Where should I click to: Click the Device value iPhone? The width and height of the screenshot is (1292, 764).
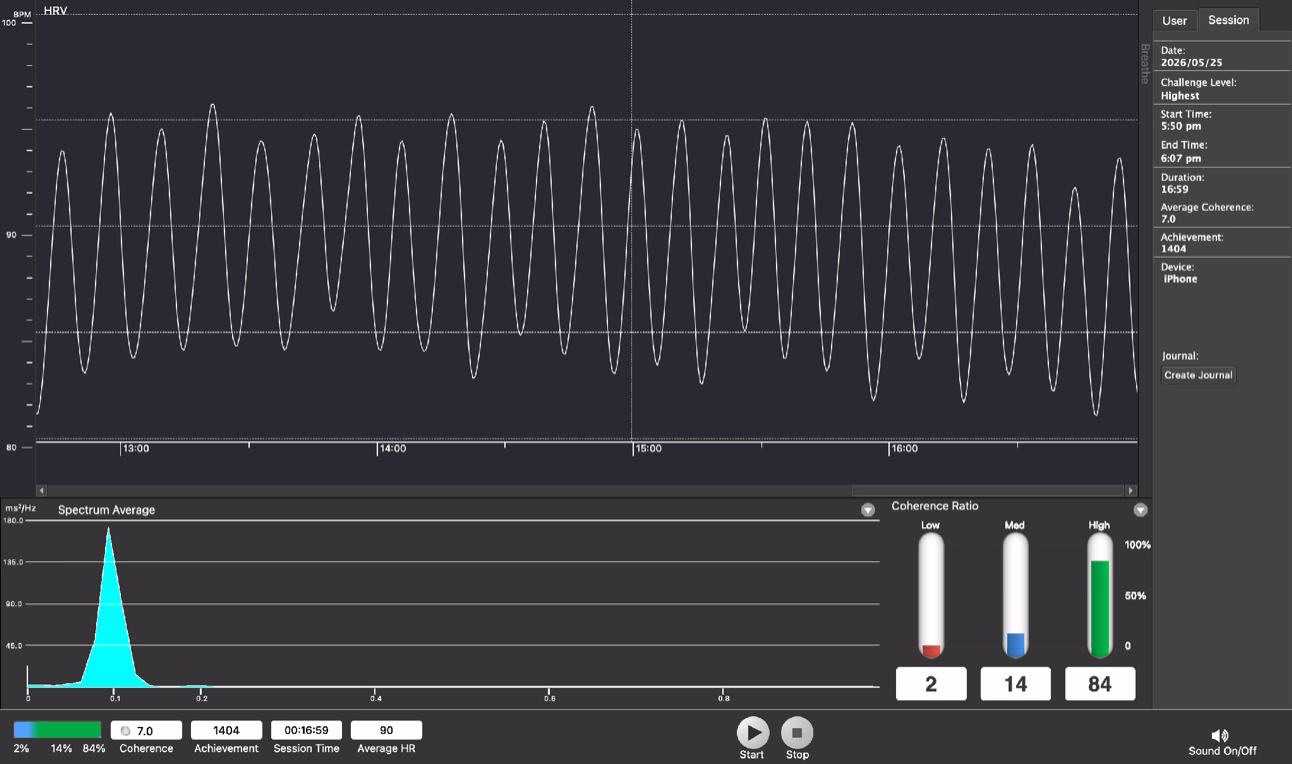pyautogui.click(x=1180, y=279)
